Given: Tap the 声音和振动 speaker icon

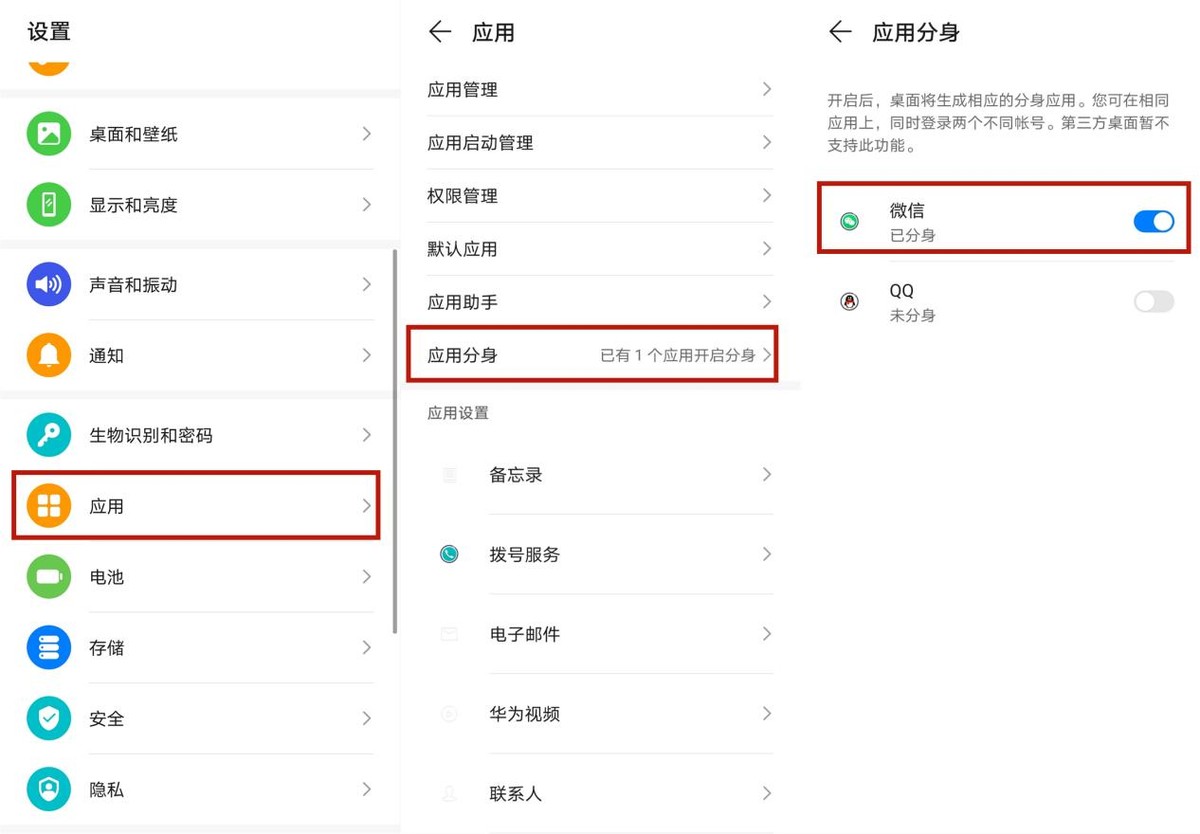Looking at the screenshot, I should 48,284.
